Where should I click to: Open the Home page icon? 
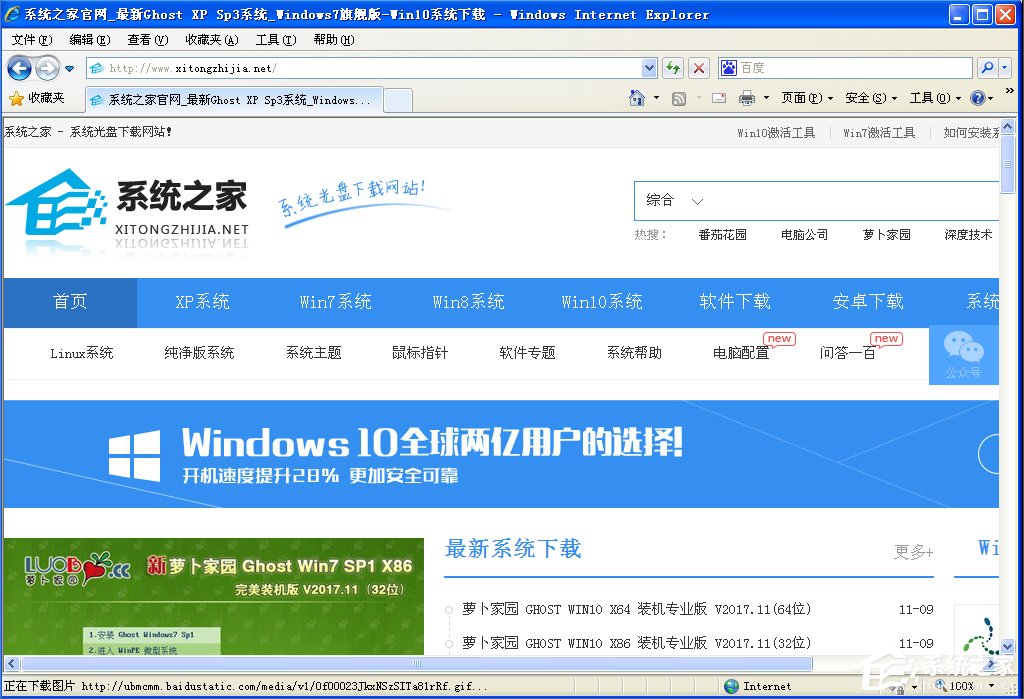(636, 98)
